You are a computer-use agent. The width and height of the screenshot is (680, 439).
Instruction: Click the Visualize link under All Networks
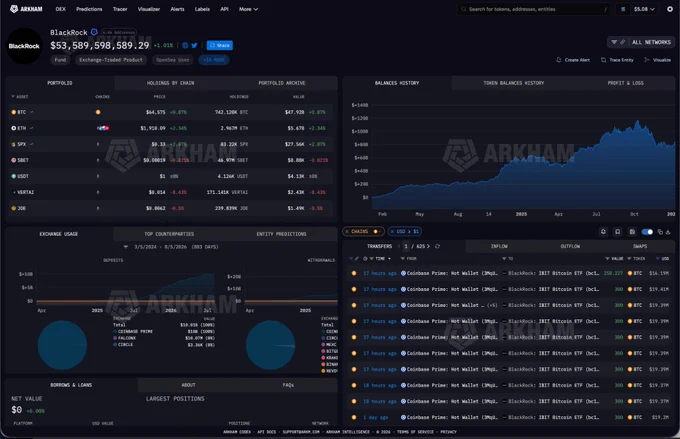(x=658, y=60)
